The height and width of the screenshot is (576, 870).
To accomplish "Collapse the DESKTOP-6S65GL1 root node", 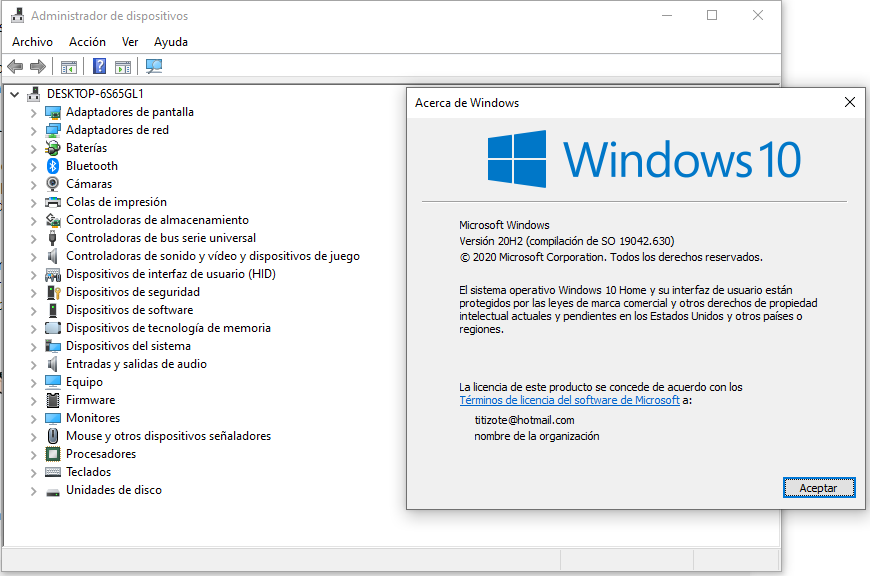I will coord(15,94).
